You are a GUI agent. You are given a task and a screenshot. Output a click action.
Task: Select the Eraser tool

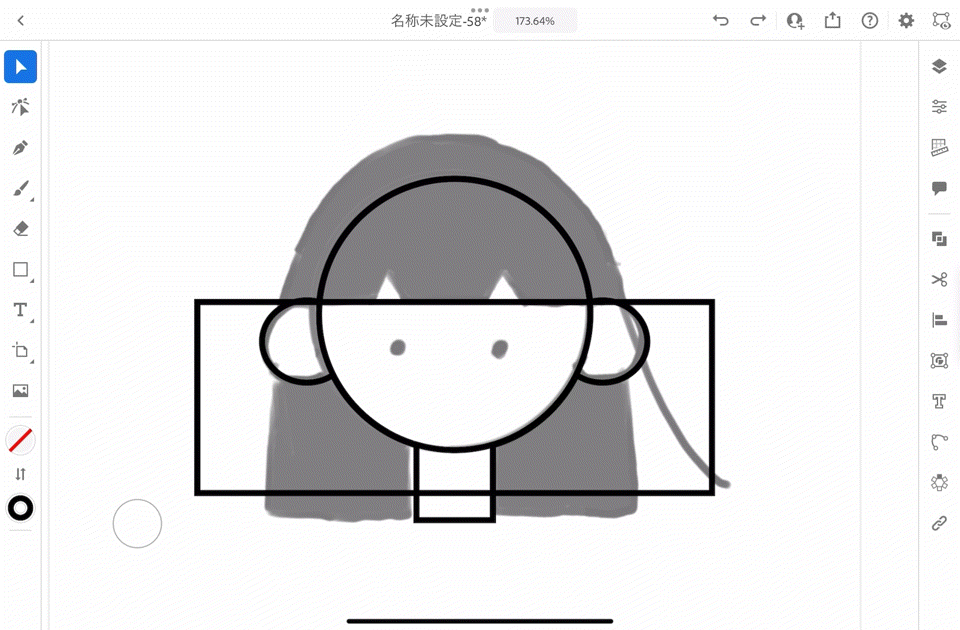(20, 229)
